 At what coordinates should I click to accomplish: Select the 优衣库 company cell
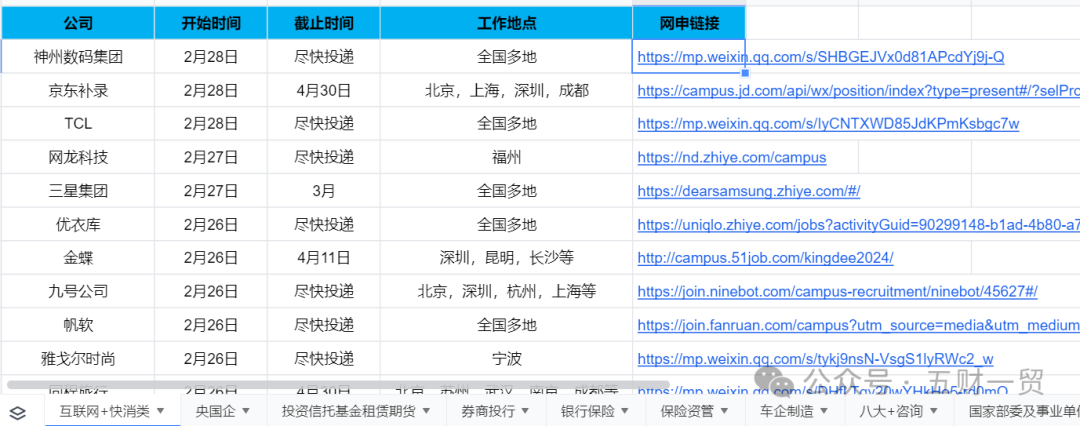tap(78, 224)
